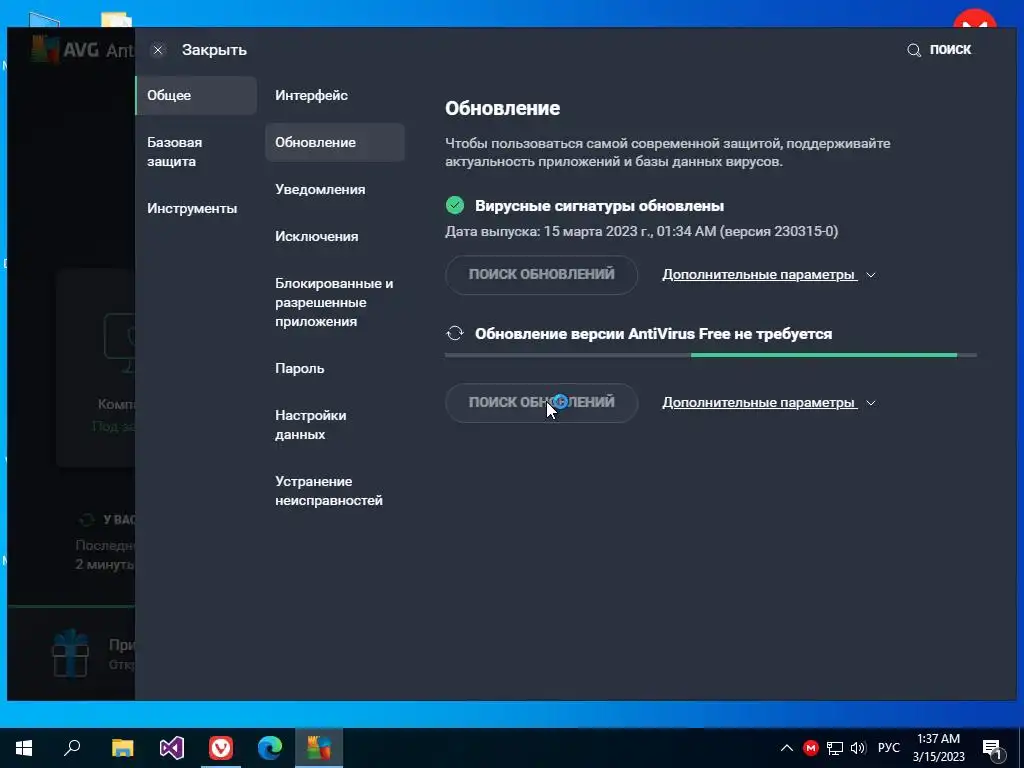Click the refresh arrows icon for AntiVirus Free
Screen dimensions: 1024x768
click(x=455, y=334)
